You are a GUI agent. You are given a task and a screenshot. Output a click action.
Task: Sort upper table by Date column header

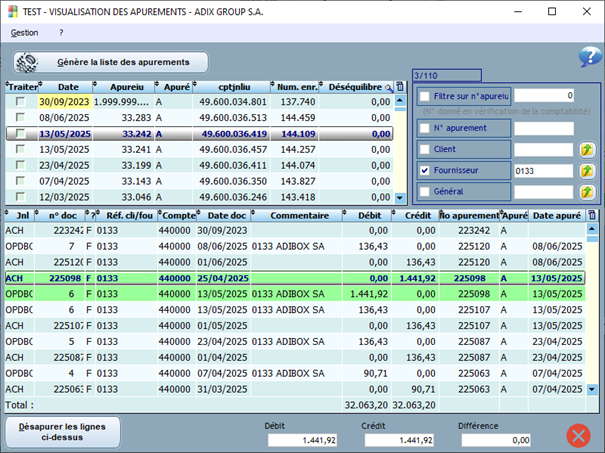(x=66, y=87)
